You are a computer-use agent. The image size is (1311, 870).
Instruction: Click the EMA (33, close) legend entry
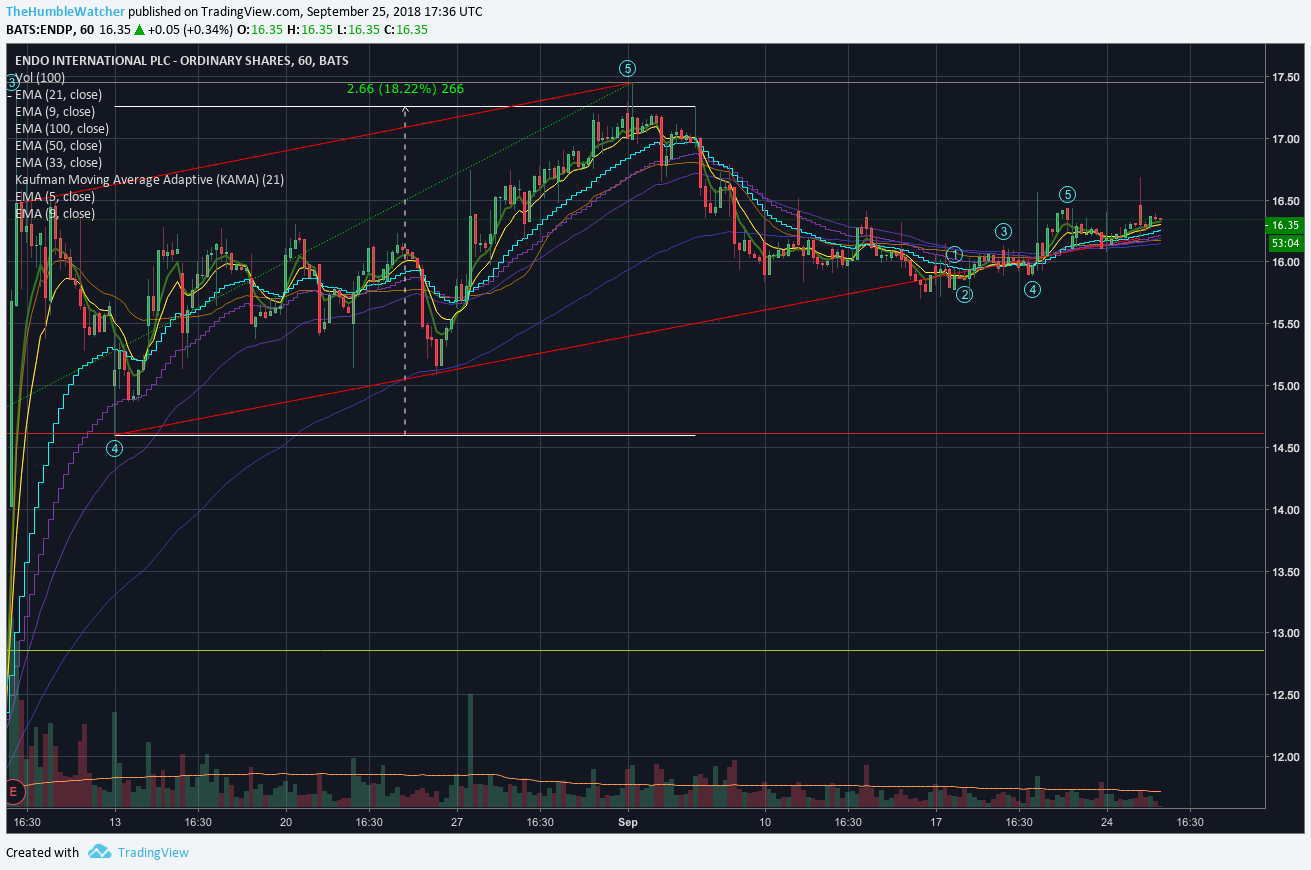(59, 162)
